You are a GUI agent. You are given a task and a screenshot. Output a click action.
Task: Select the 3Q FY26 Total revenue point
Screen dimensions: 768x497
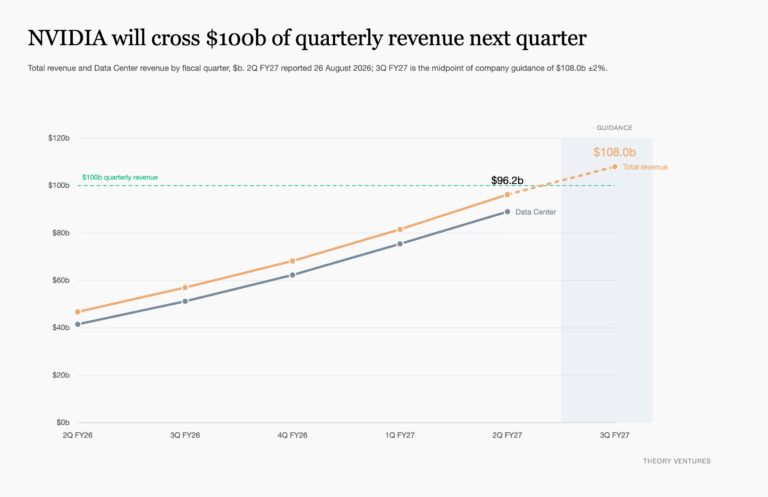point(185,287)
